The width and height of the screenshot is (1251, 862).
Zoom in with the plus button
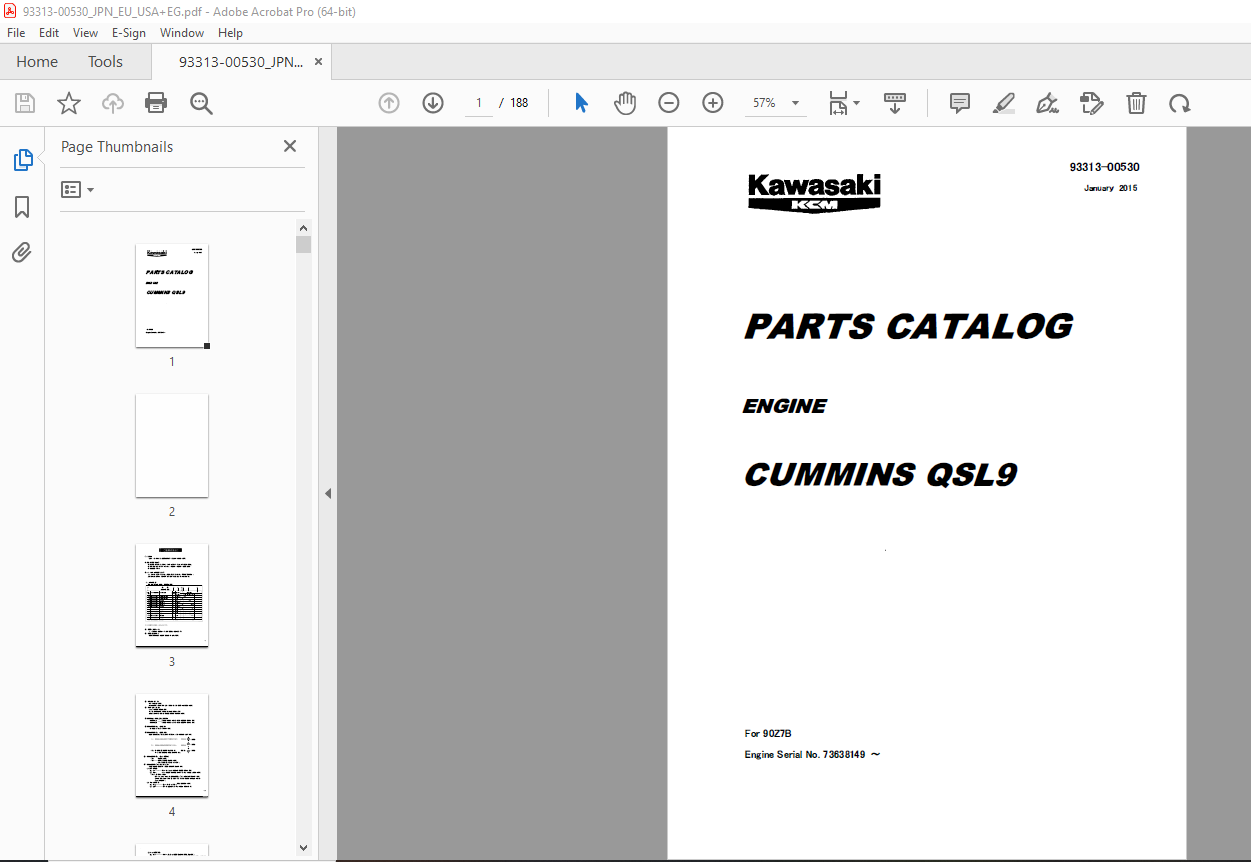tap(713, 103)
